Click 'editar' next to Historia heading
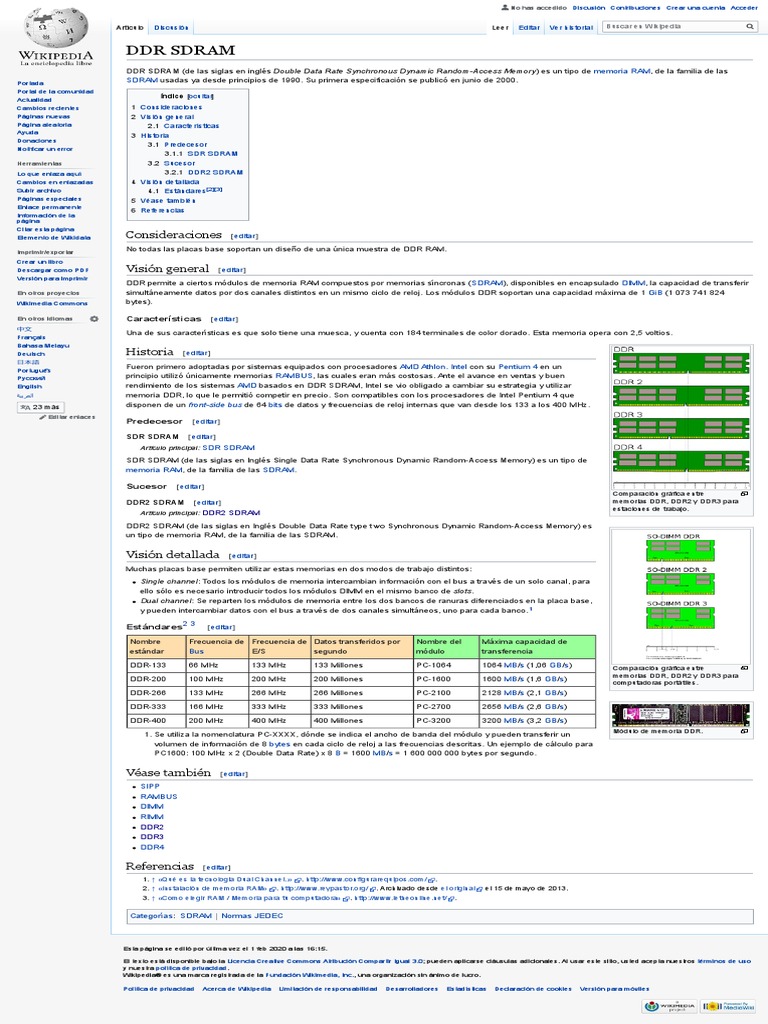 tap(197, 353)
